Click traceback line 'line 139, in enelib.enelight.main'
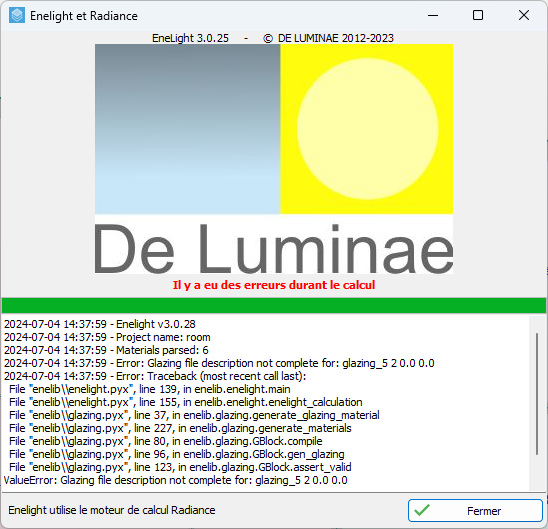The width and height of the screenshot is (548, 529). click(150, 389)
